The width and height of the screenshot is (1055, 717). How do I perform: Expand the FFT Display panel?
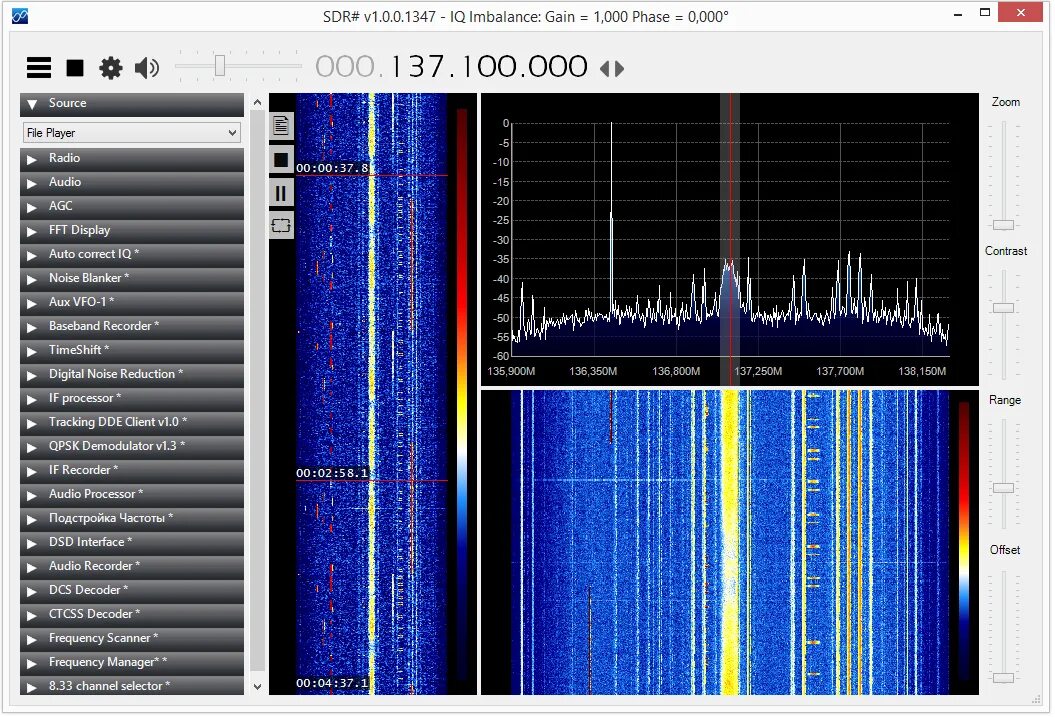coord(132,231)
